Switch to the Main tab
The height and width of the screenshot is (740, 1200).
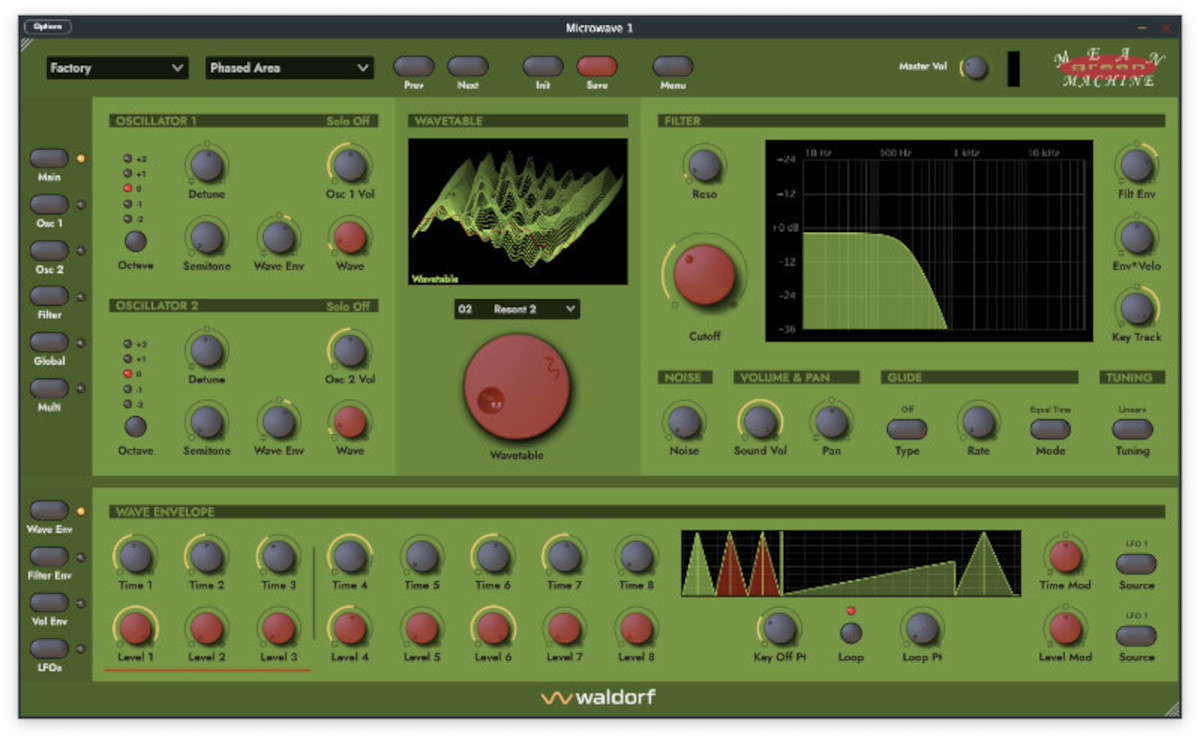(x=49, y=158)
